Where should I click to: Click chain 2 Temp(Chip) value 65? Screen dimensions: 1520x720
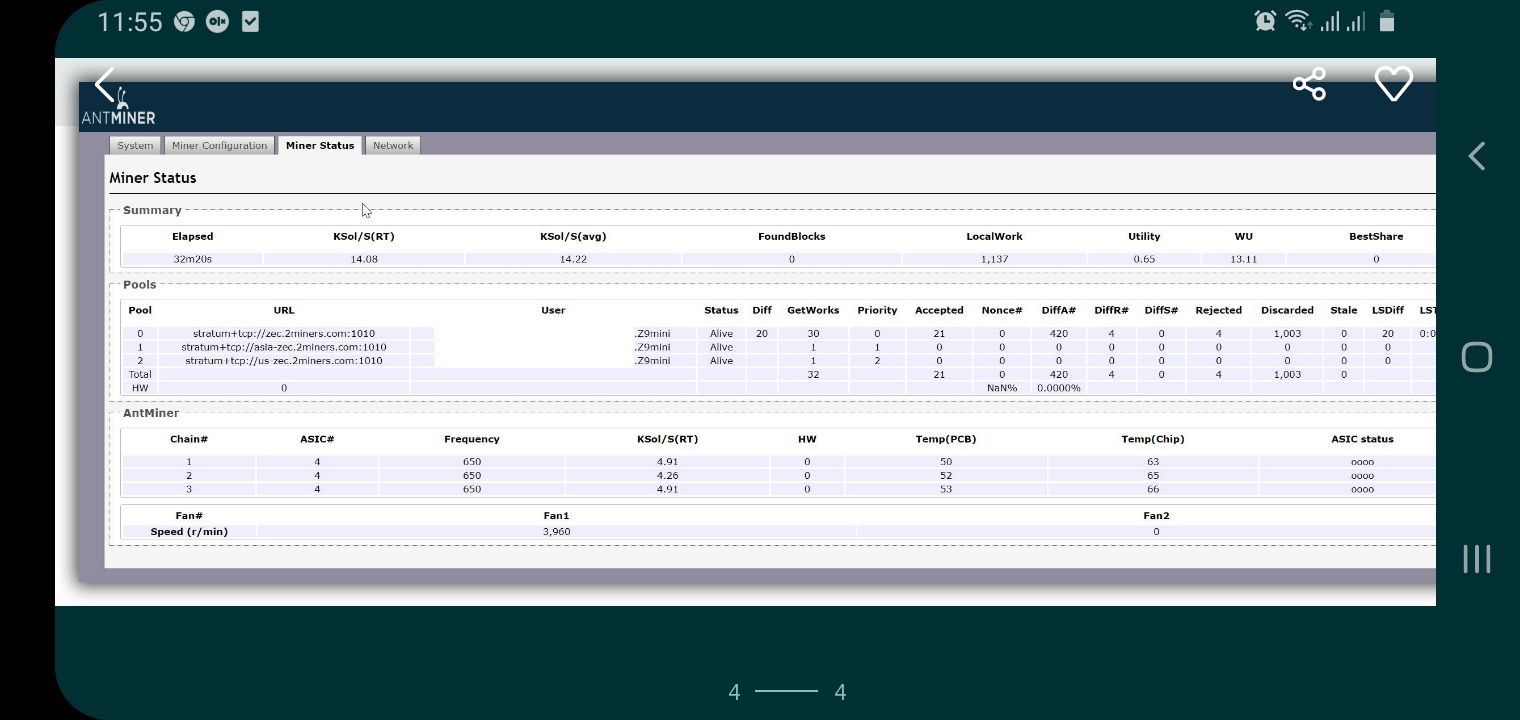point(1153,476)
